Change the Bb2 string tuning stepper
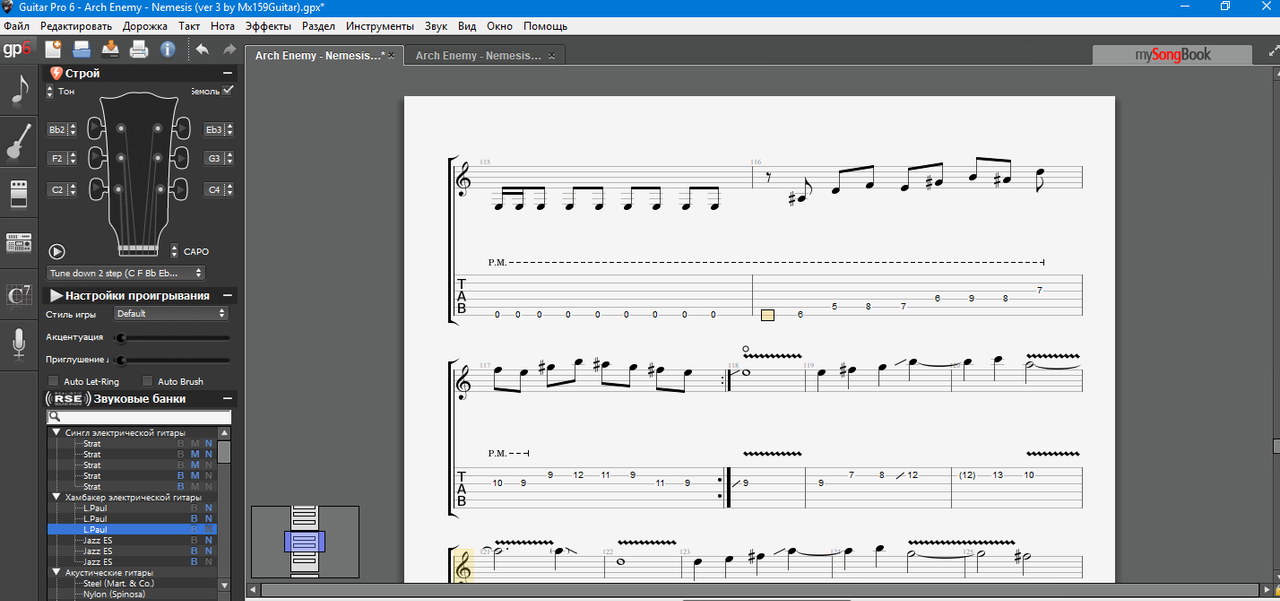Viewport: 1280px width, 601px height. [x=73, y=130]
